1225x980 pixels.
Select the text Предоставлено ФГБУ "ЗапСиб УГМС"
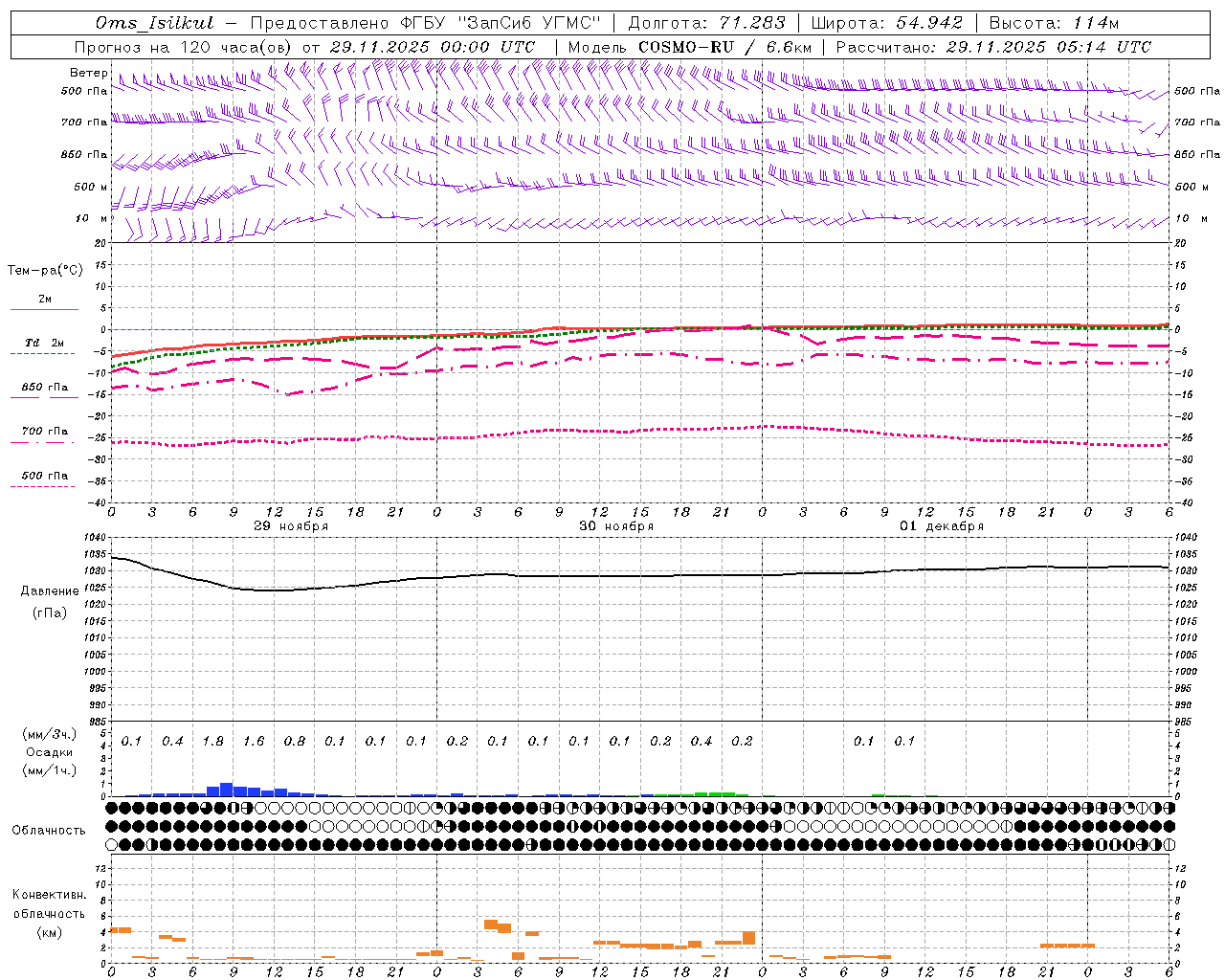pos(426,23)
